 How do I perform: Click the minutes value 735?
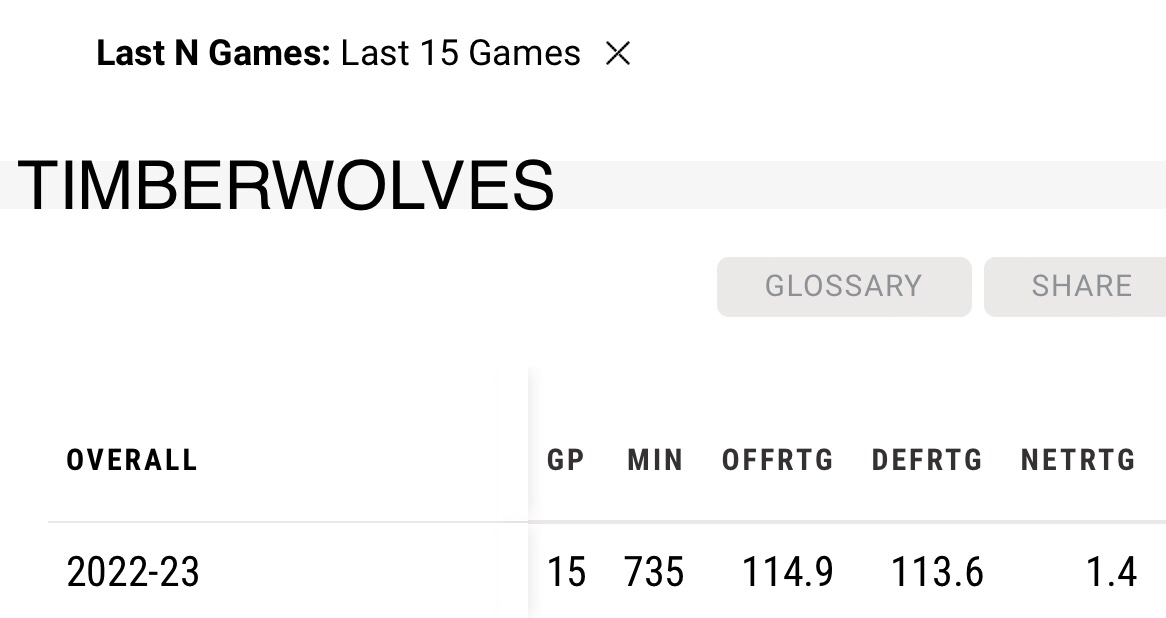[x=655, y=573]
